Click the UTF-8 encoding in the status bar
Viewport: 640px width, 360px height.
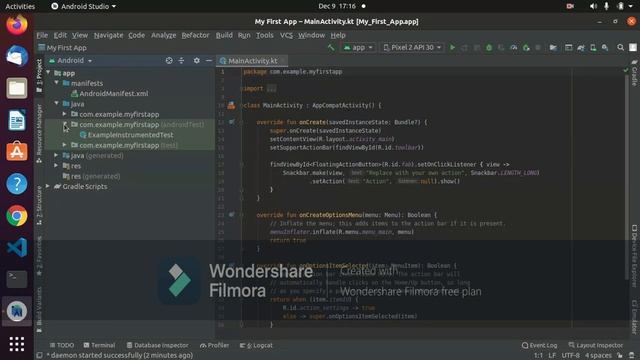pos(570,356)
